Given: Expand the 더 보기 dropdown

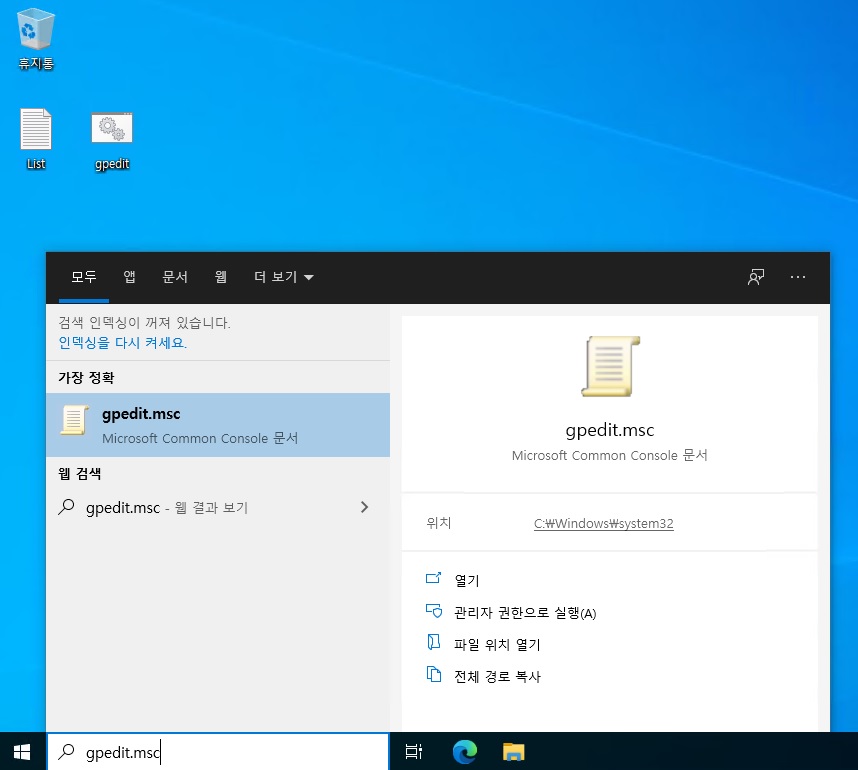Looking at the screenshot, I should point(283,277).
